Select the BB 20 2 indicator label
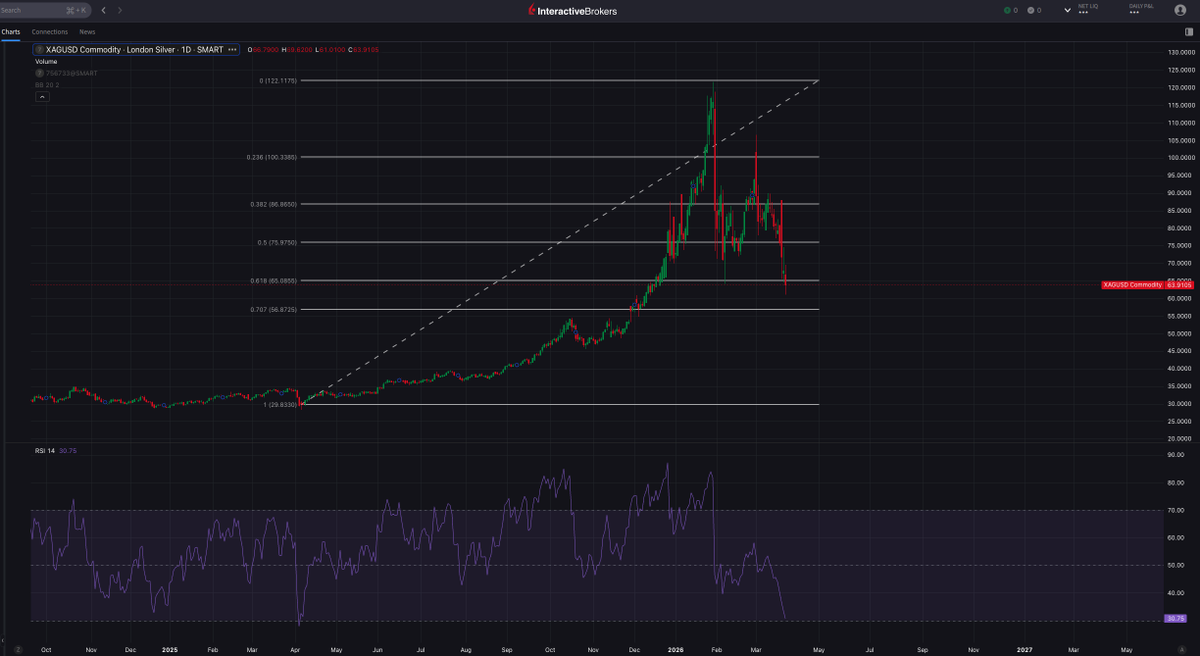This screenshot has height=656, width=1200. (x=46, y=85)
